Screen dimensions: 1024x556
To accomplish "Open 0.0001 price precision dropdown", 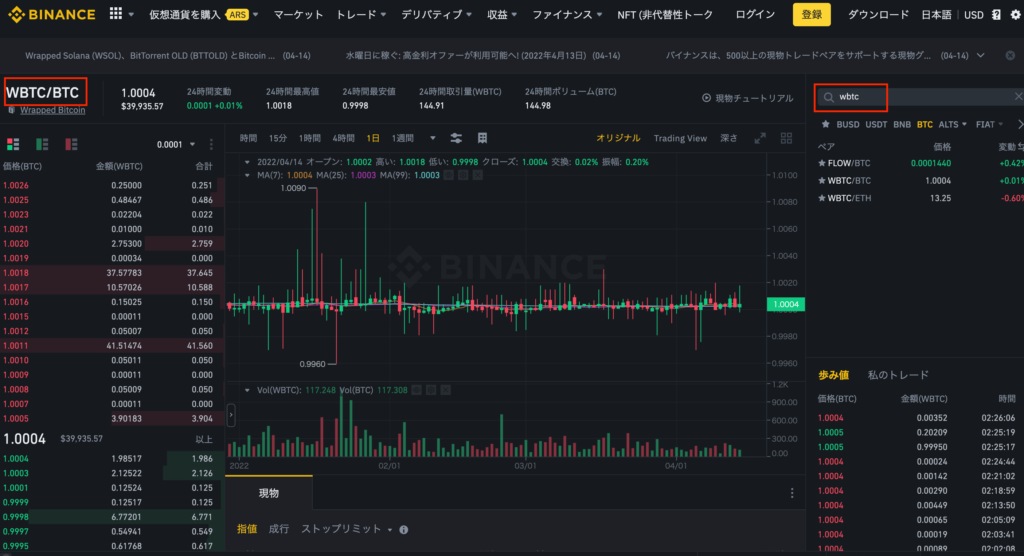I will tap(176, 144).
